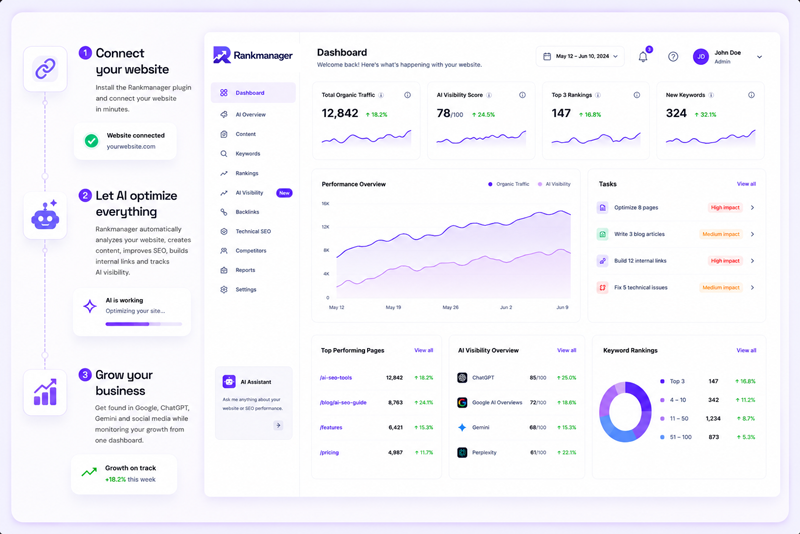Open the /blog/ai-seo-guide page link
Viewport: 800px width, 534px height.
coord(343,402)
